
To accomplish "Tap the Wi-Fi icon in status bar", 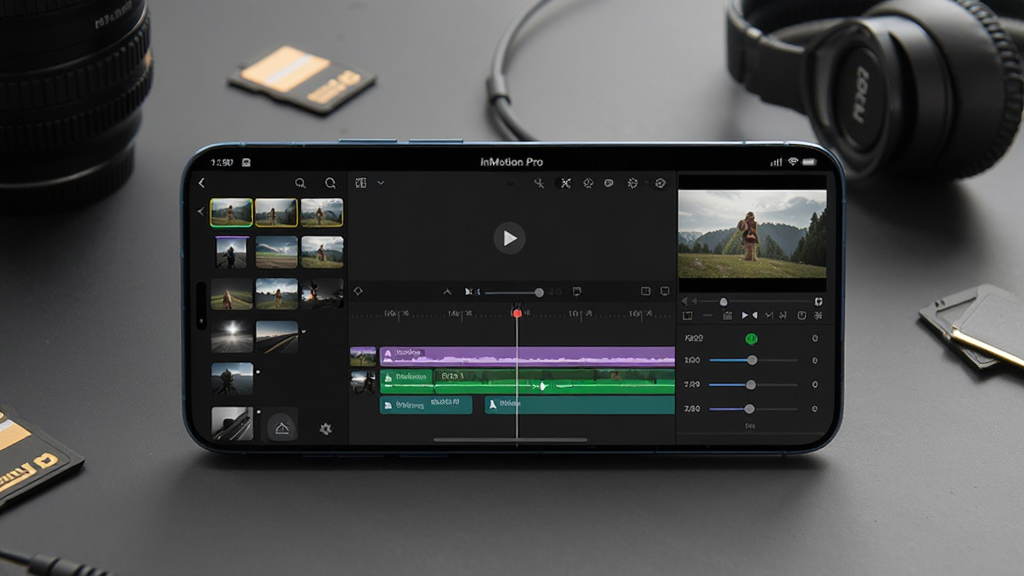I will click(x=793, y=161).
